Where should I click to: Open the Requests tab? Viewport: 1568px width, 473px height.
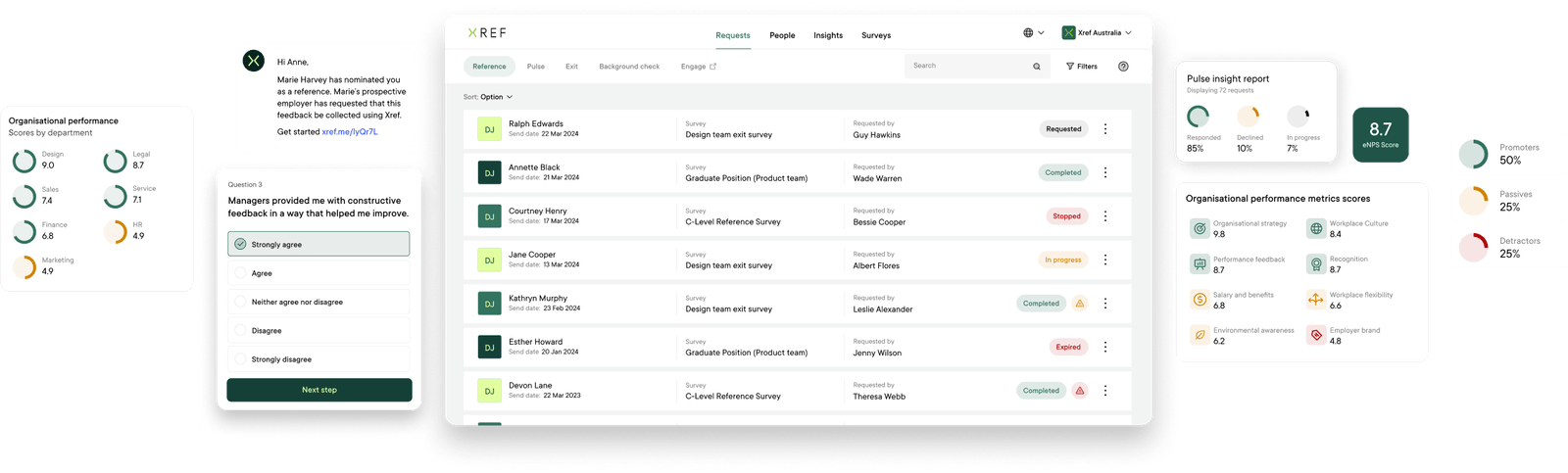(x=733, y=35)
